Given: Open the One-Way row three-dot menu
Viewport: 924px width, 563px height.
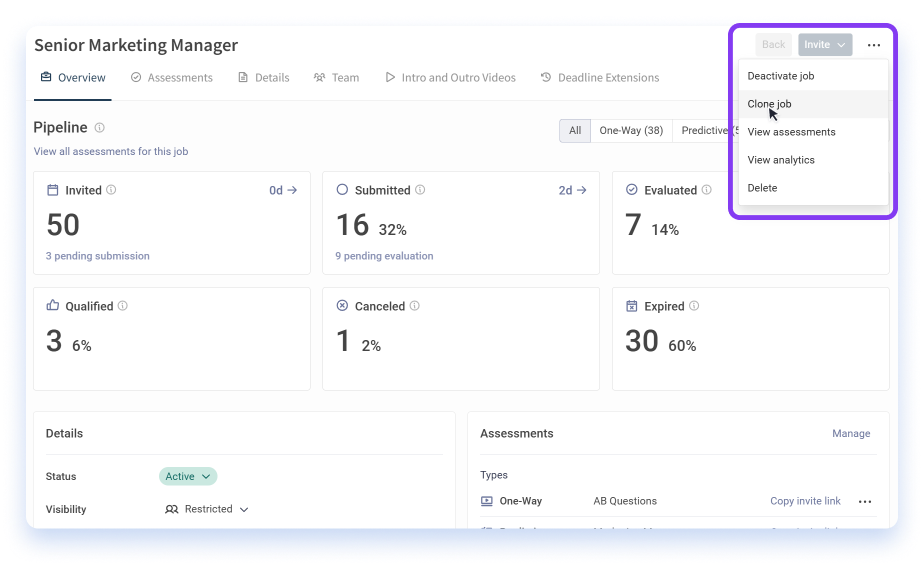Looking at the screenshot, I should coord(864,502).
